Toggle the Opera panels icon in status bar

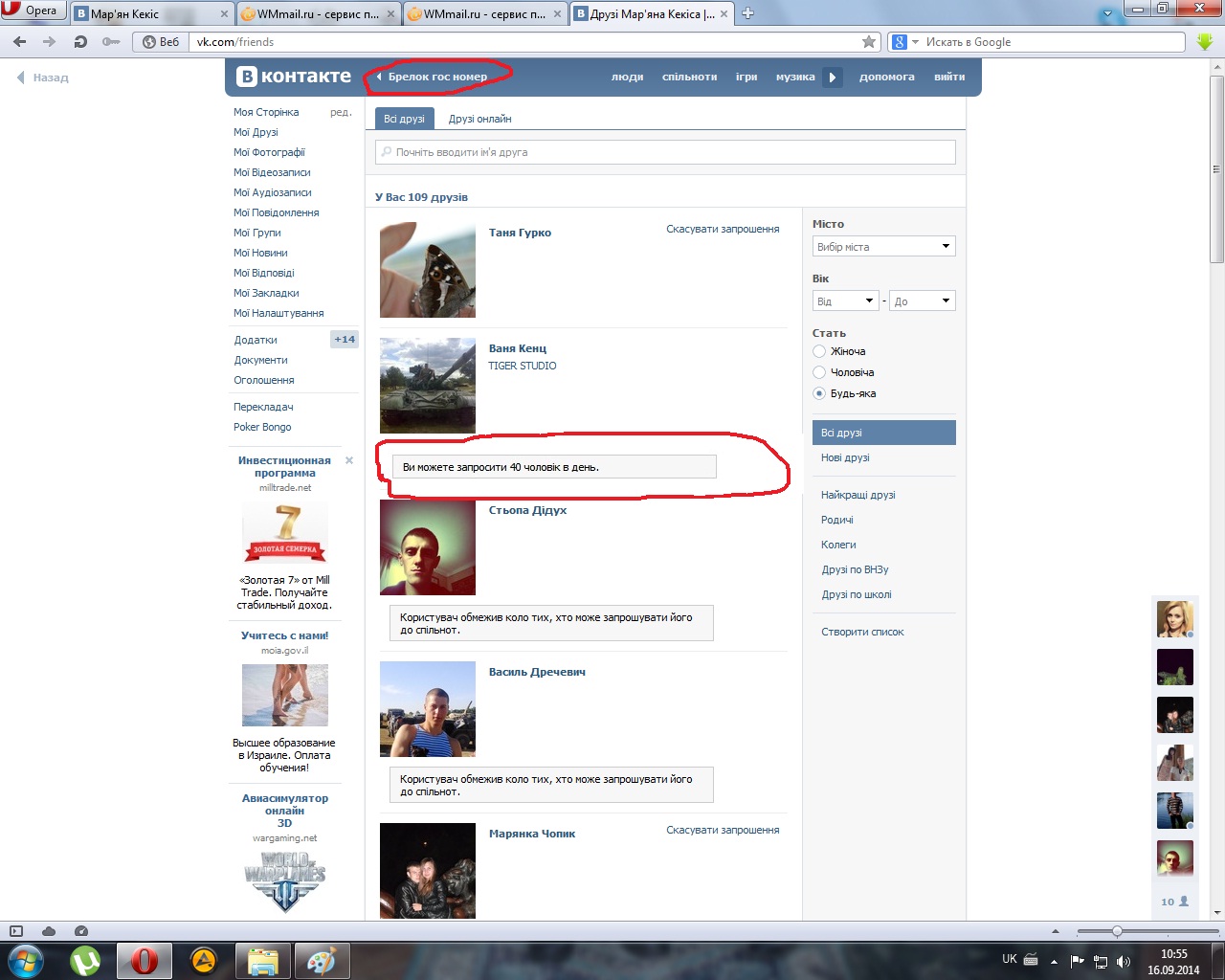pos(16,931)
